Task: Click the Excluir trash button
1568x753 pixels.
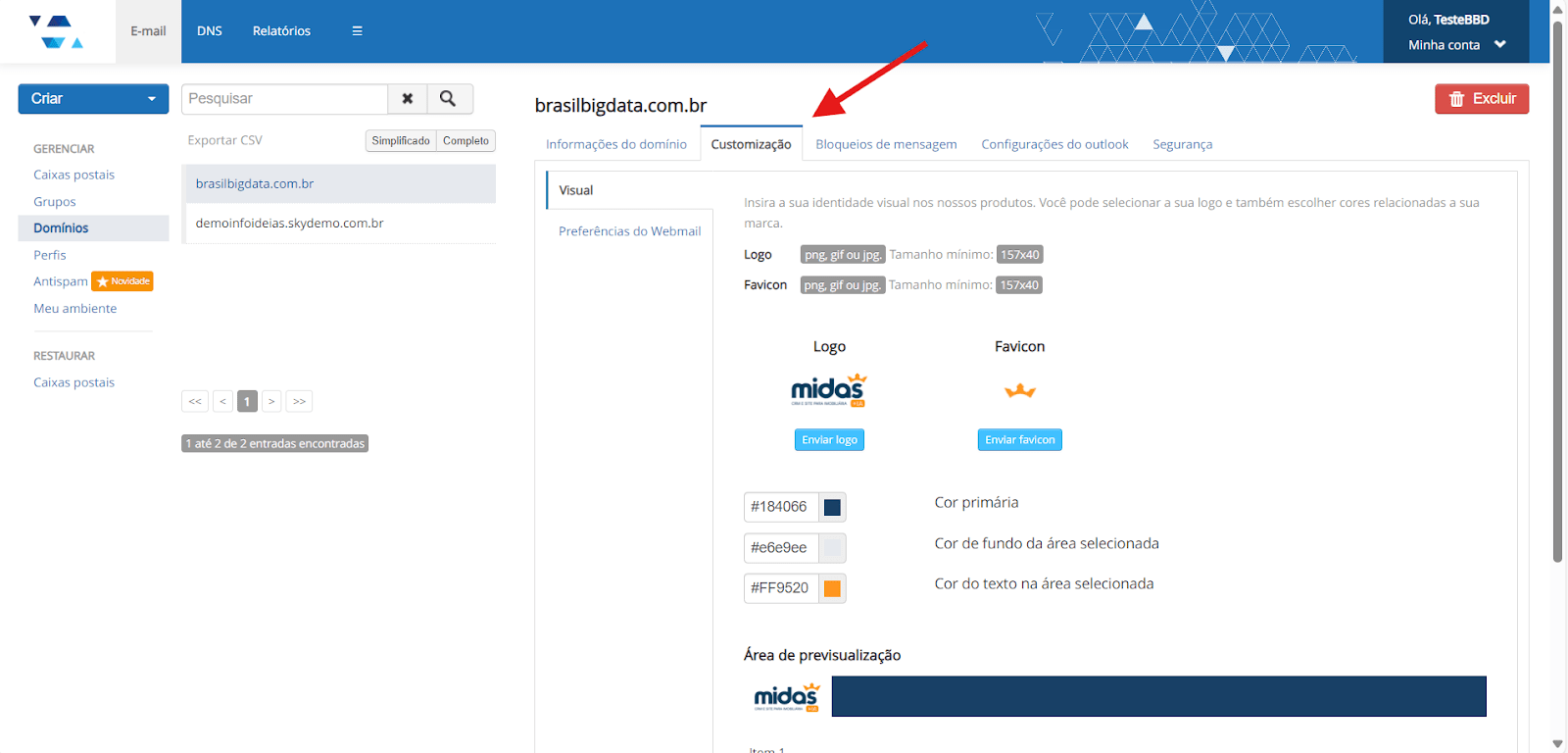Action: click(x=1481, y=99)
